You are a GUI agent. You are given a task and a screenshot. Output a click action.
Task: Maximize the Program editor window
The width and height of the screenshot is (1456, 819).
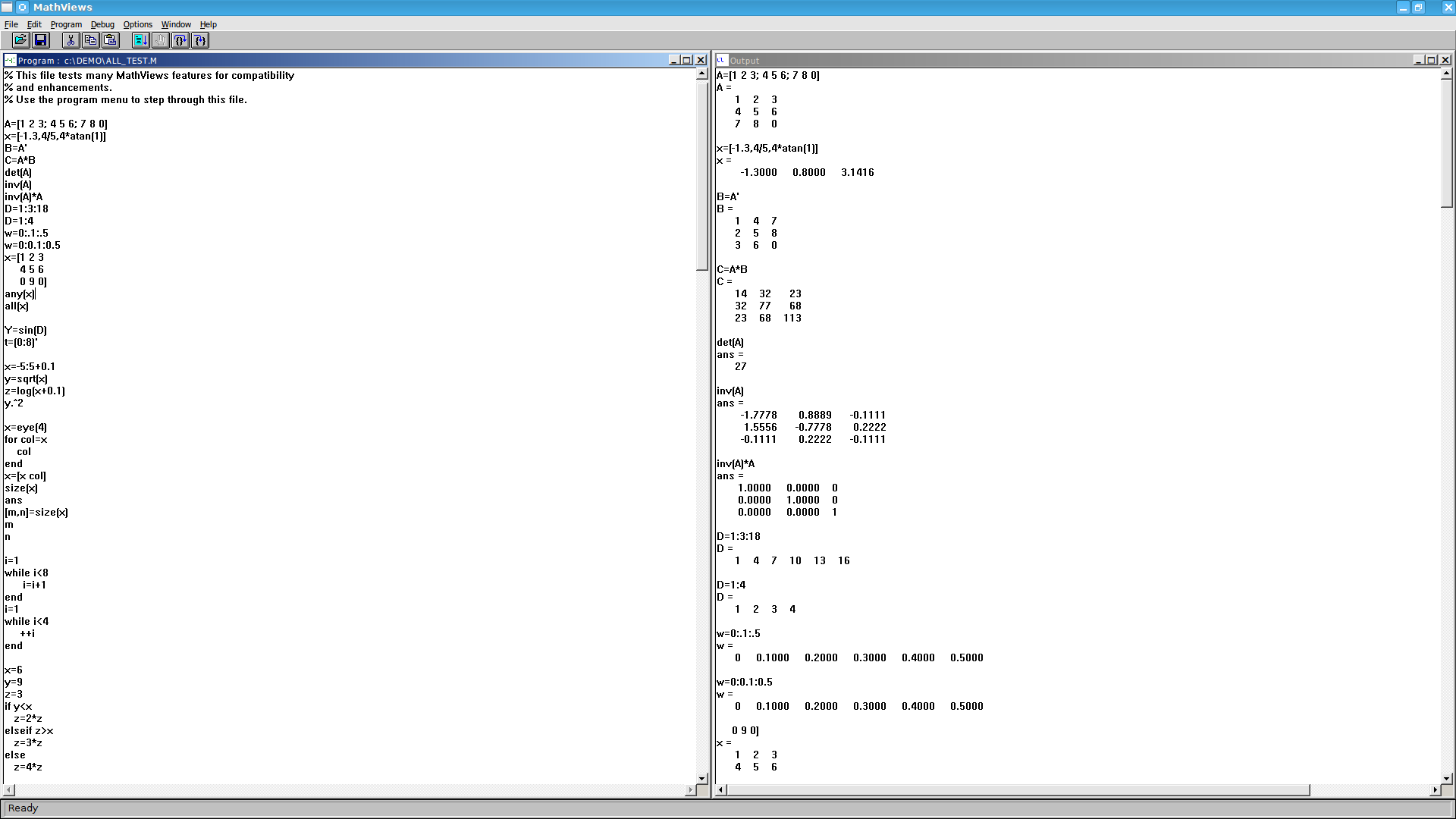687,60
